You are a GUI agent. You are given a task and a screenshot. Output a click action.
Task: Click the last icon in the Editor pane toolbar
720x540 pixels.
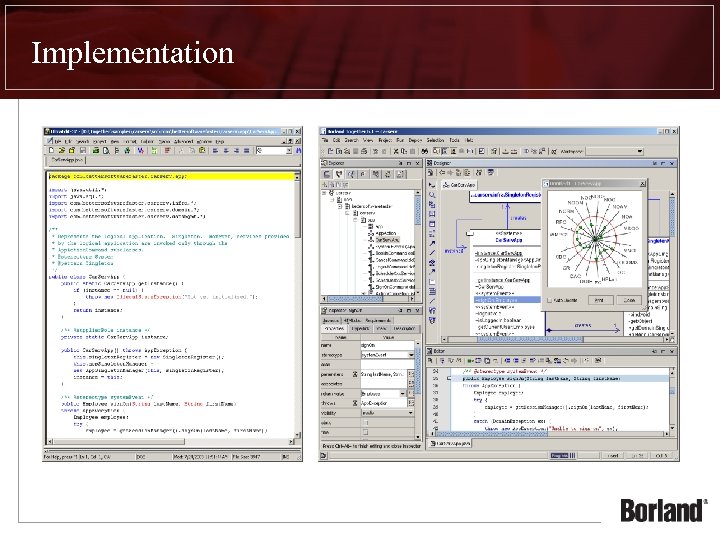[598, 361]
